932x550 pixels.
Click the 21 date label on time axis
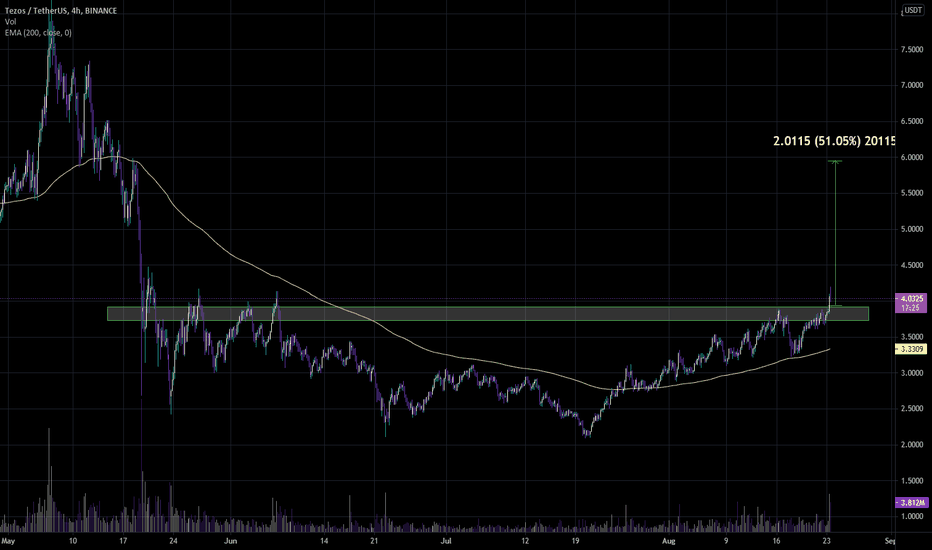coord(374,541)
